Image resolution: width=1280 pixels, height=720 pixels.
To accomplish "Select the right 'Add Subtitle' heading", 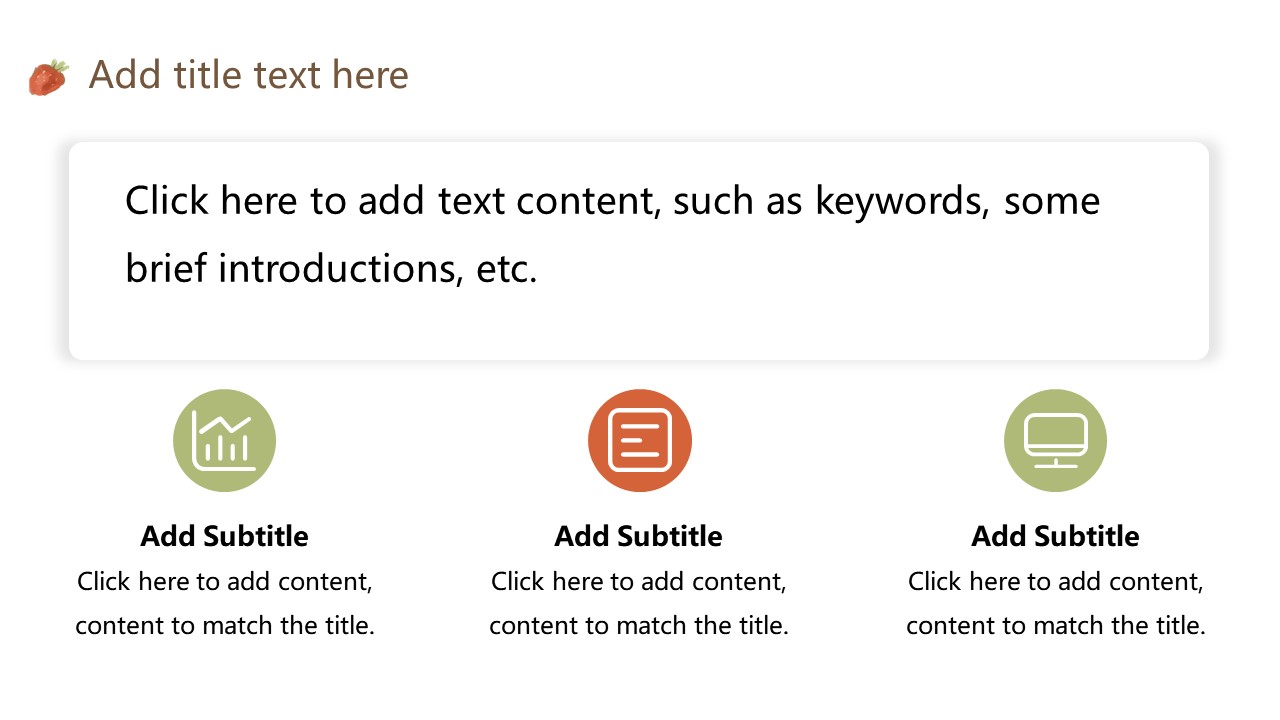I will (x=1055, y=536).
